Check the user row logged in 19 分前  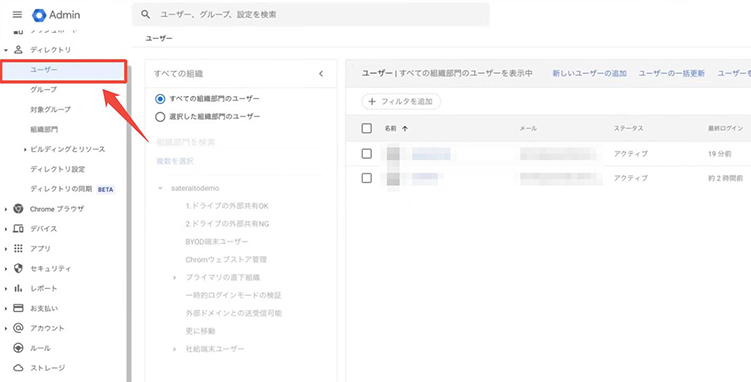(x=366, y=154)
